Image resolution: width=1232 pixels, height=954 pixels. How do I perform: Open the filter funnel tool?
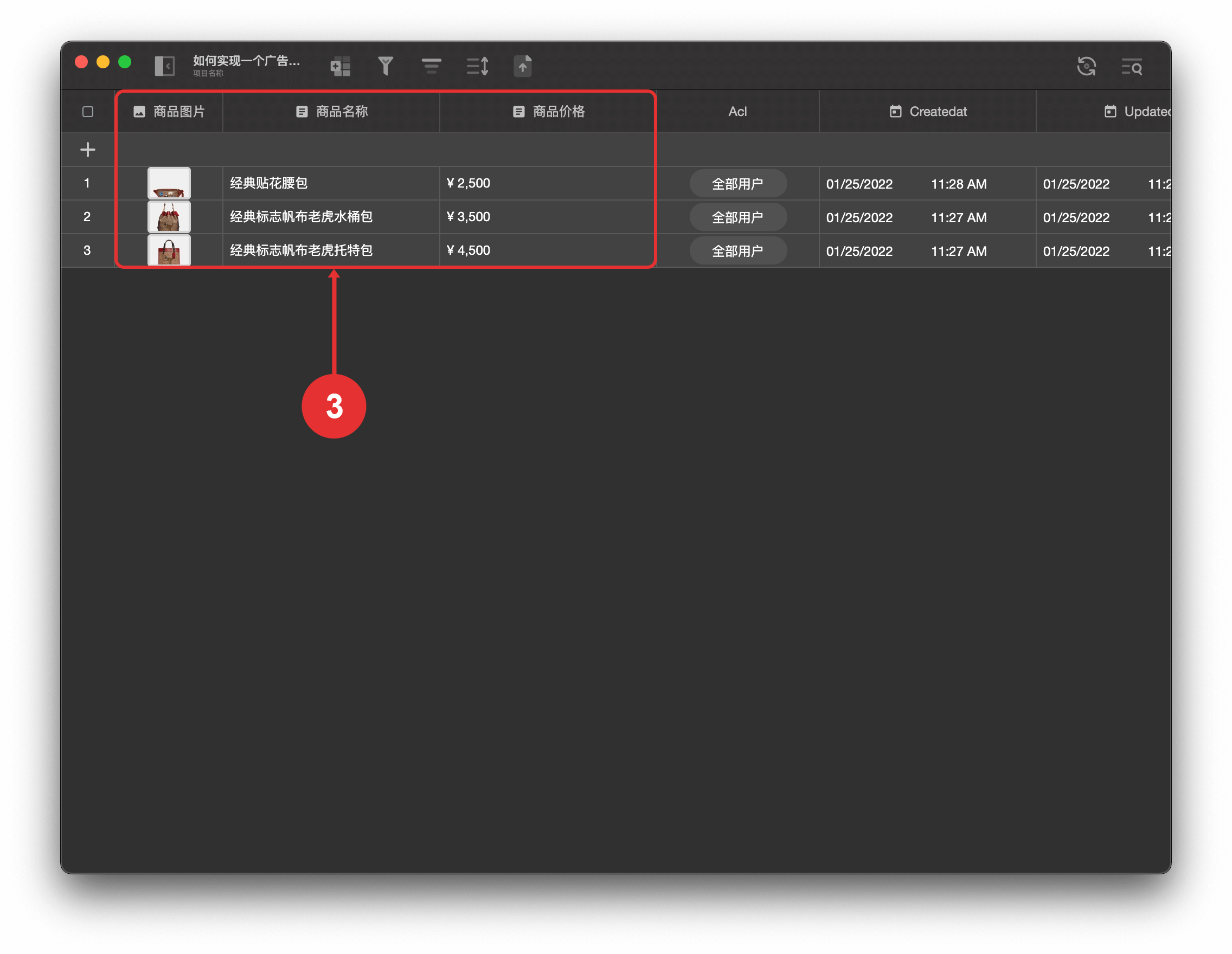pos(386,66)
